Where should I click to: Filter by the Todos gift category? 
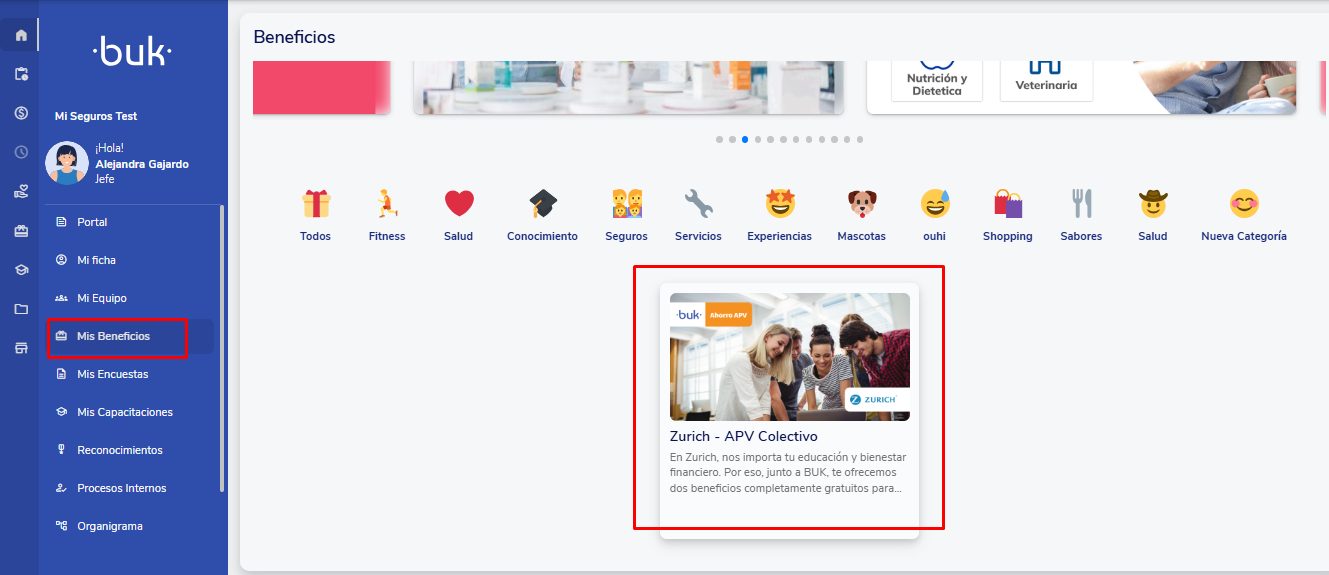click(315, 204)
